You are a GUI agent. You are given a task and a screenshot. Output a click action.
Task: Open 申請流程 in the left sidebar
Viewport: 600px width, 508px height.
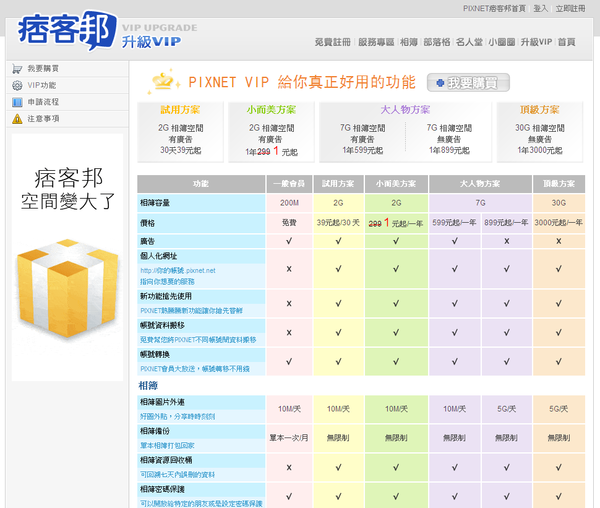click(43, 102)
